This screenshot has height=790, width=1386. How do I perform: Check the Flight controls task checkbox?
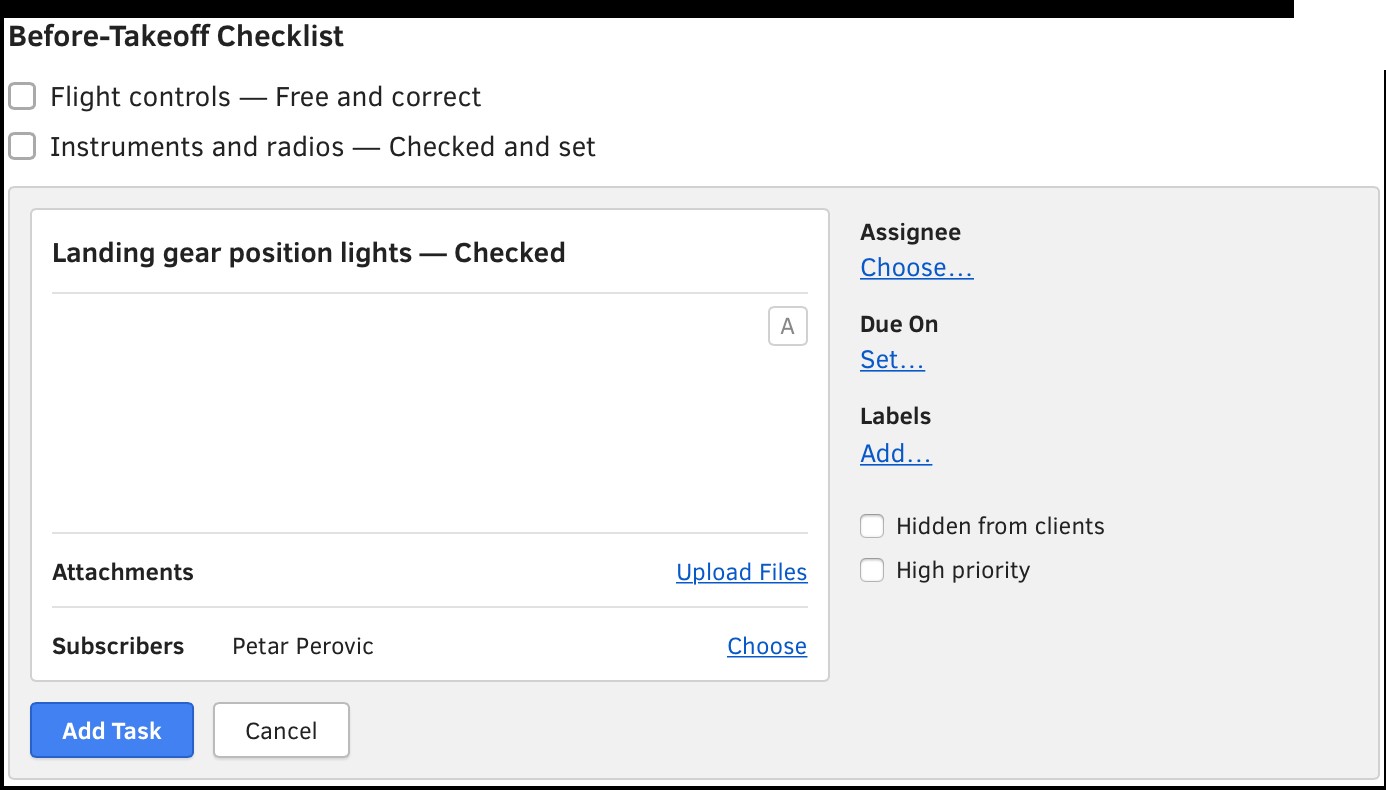click(x=22, y=97)
